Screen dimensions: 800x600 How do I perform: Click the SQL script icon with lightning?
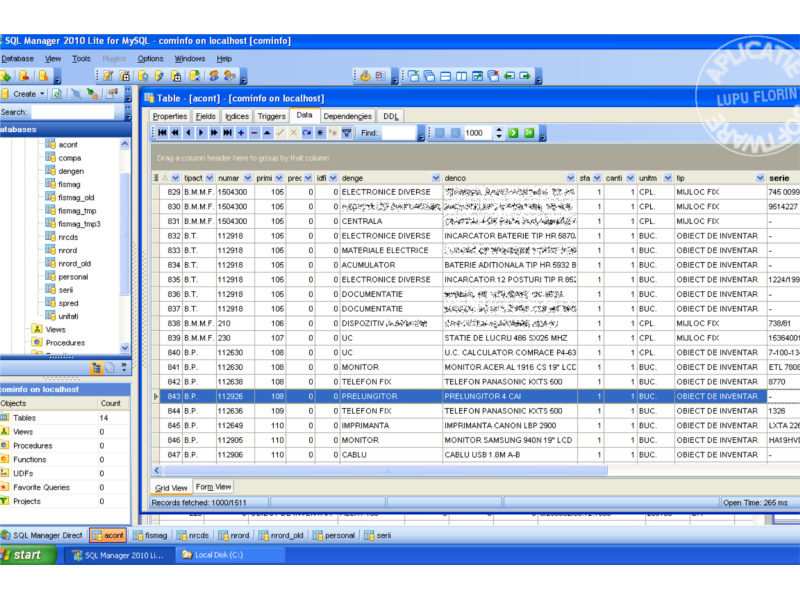tap(160, 76)
